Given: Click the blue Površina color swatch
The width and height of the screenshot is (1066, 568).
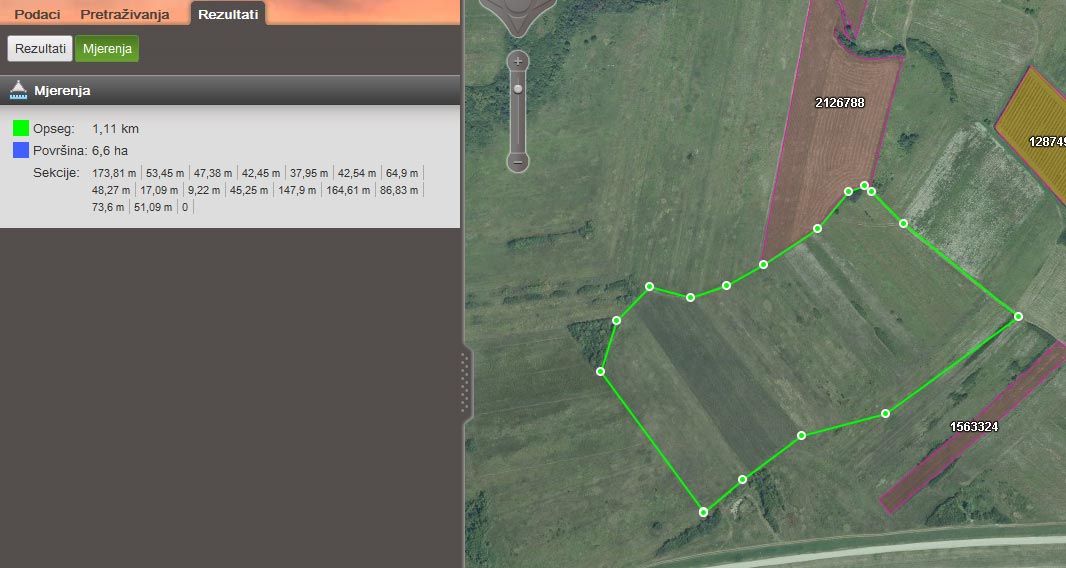Looking at the screenshot, I should point(21,150).
